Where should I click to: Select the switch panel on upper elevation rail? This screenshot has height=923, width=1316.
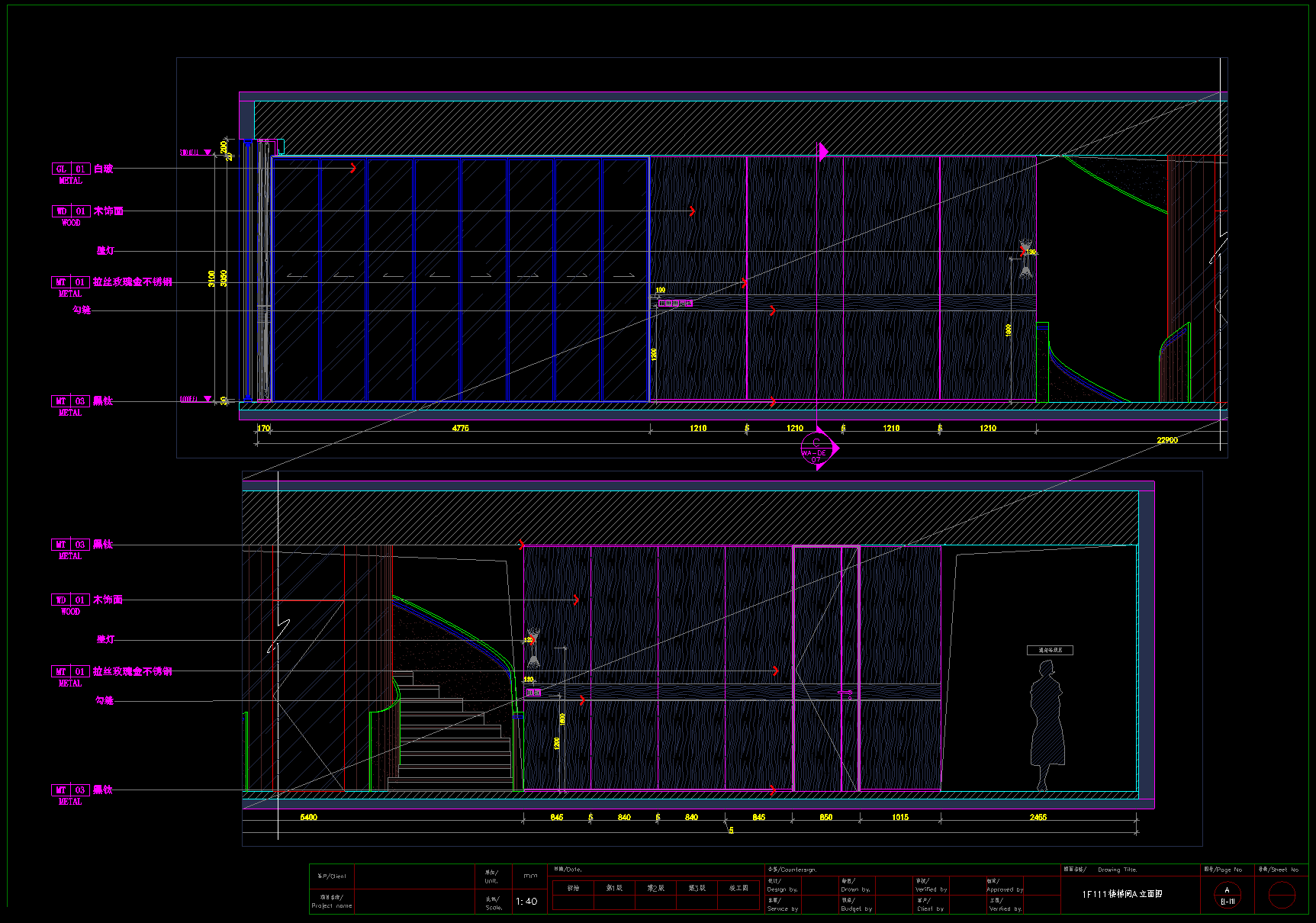[675, 304]
